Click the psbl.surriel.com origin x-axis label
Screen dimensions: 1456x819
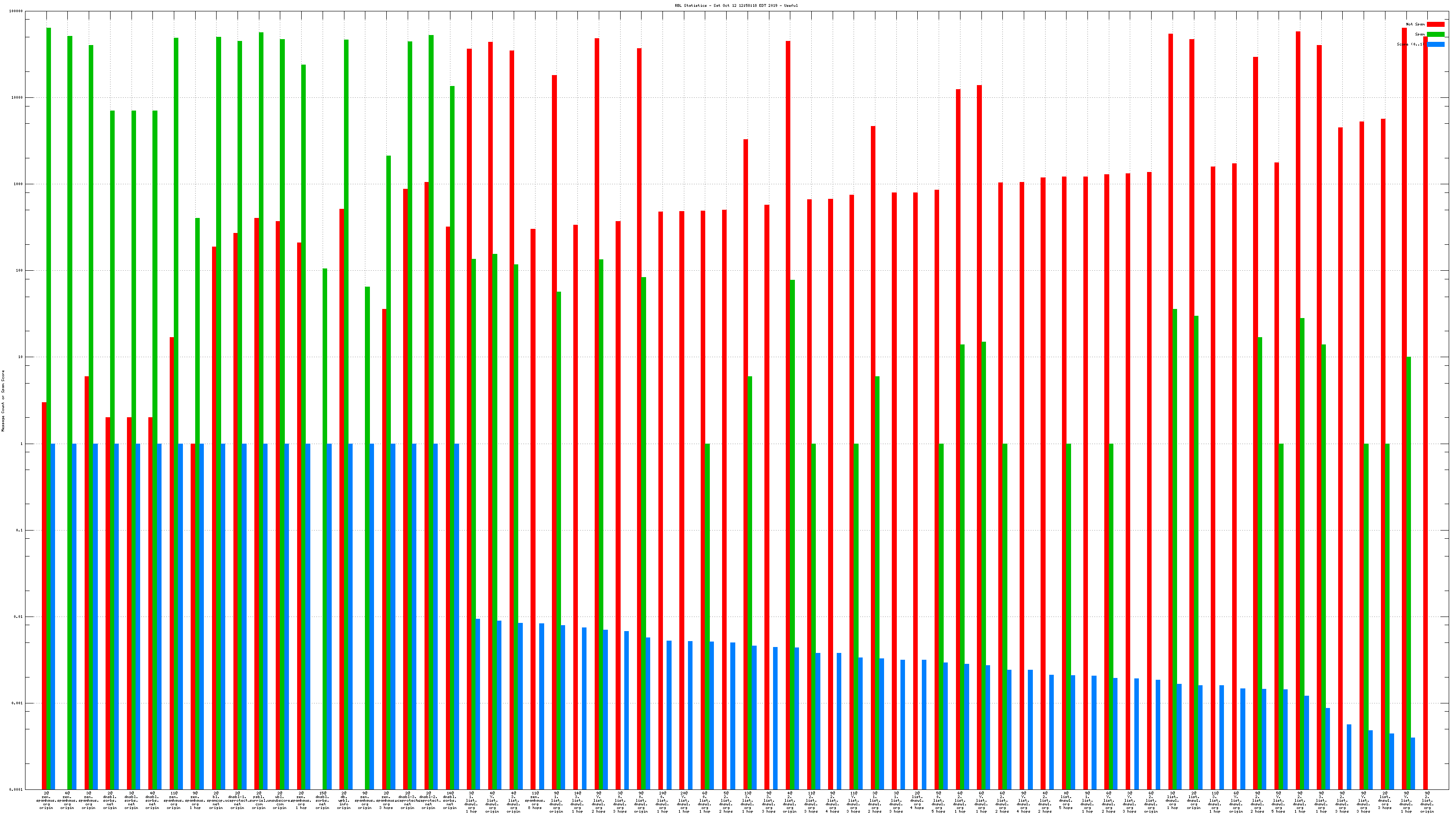[x=259, y=800]
